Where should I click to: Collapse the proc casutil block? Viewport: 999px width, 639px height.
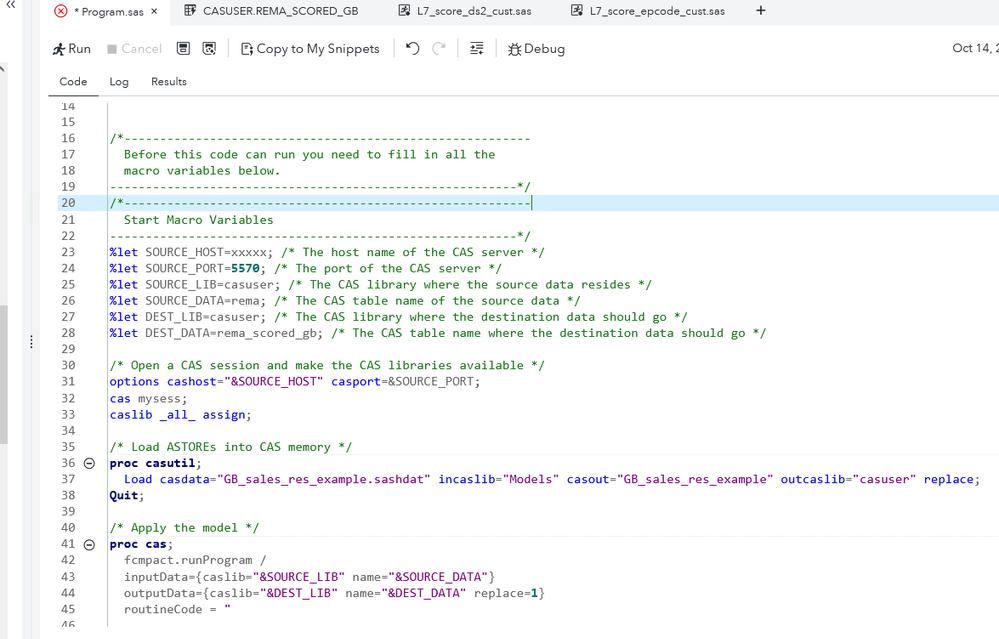pos(90,463)
